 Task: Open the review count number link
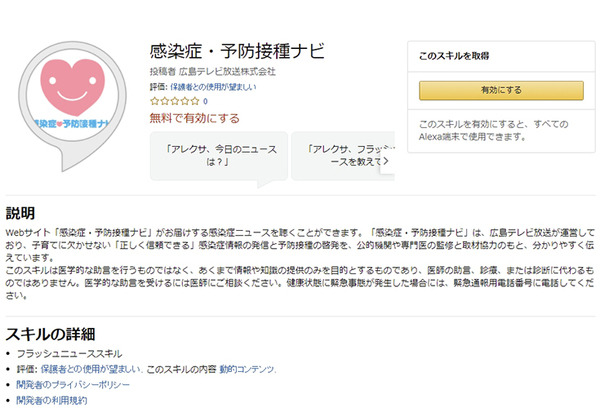(205, 101)
